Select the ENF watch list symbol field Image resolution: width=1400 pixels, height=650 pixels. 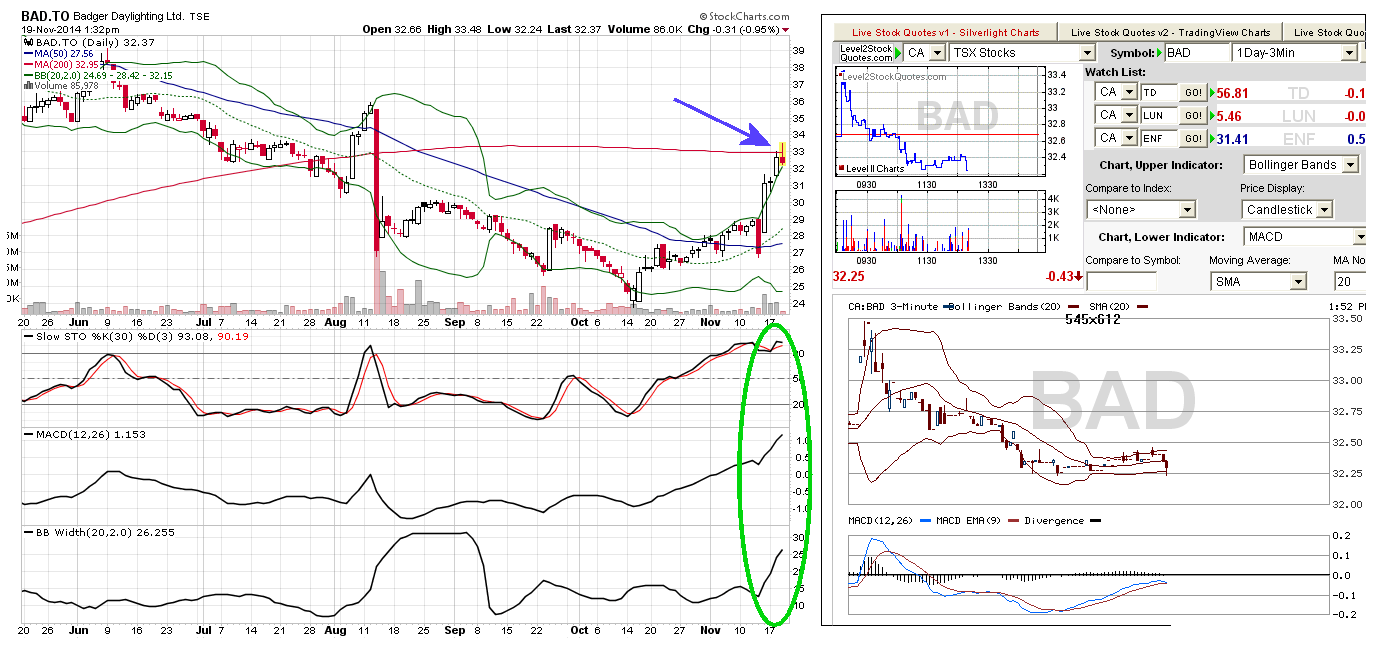click(x=1158, y=138)
